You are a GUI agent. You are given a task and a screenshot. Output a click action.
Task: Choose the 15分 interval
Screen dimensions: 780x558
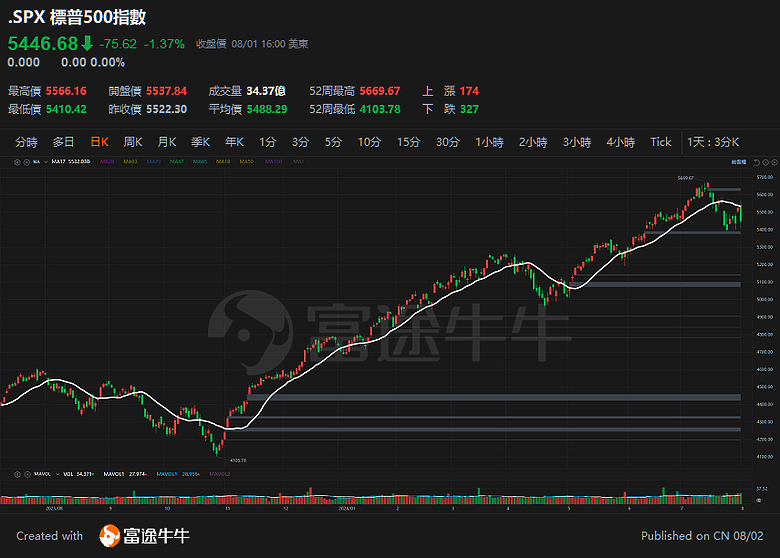click(408, 142)
